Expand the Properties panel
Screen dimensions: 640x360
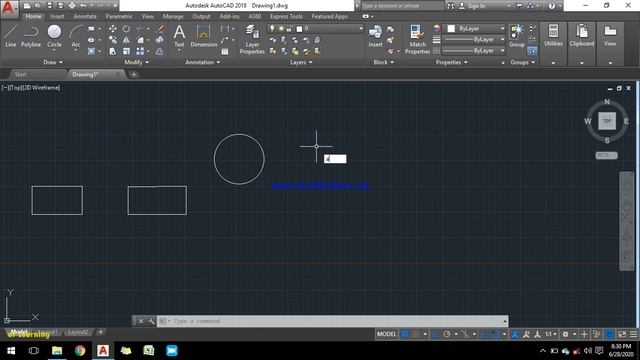[x=451, y=62]
